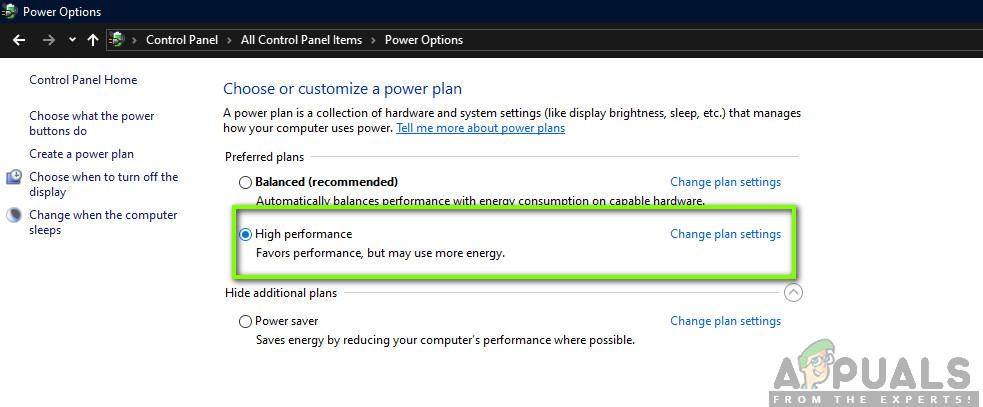Click the computer sleeps moon icon
Screen dimensions: 983x407
click(14, 215)
